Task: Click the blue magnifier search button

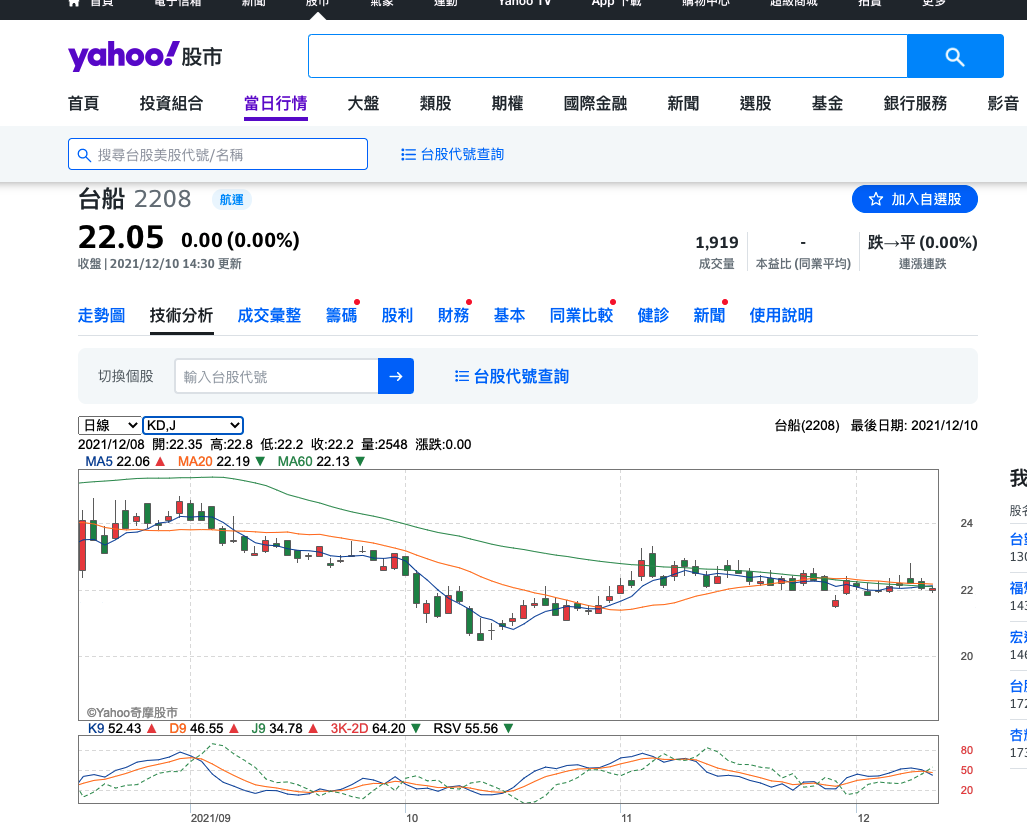Action: pos(954,56)
